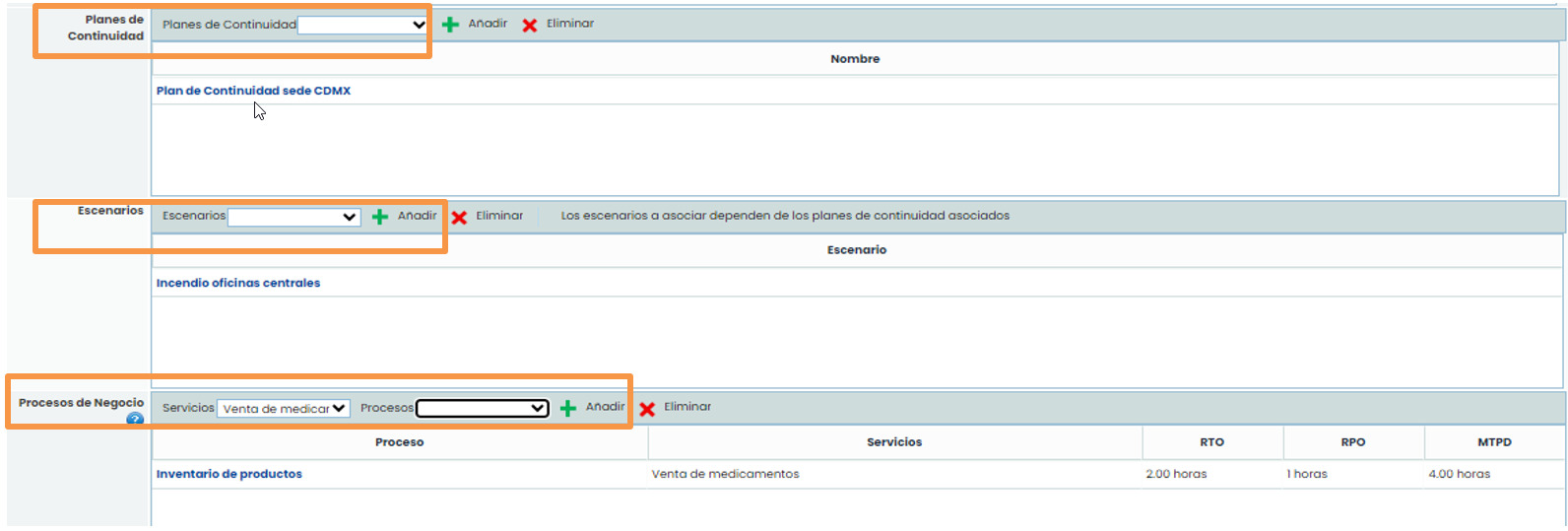Open the Procesos de Negocio help icon
This screenshot has height=531, width=1568.
pos(135,419)
